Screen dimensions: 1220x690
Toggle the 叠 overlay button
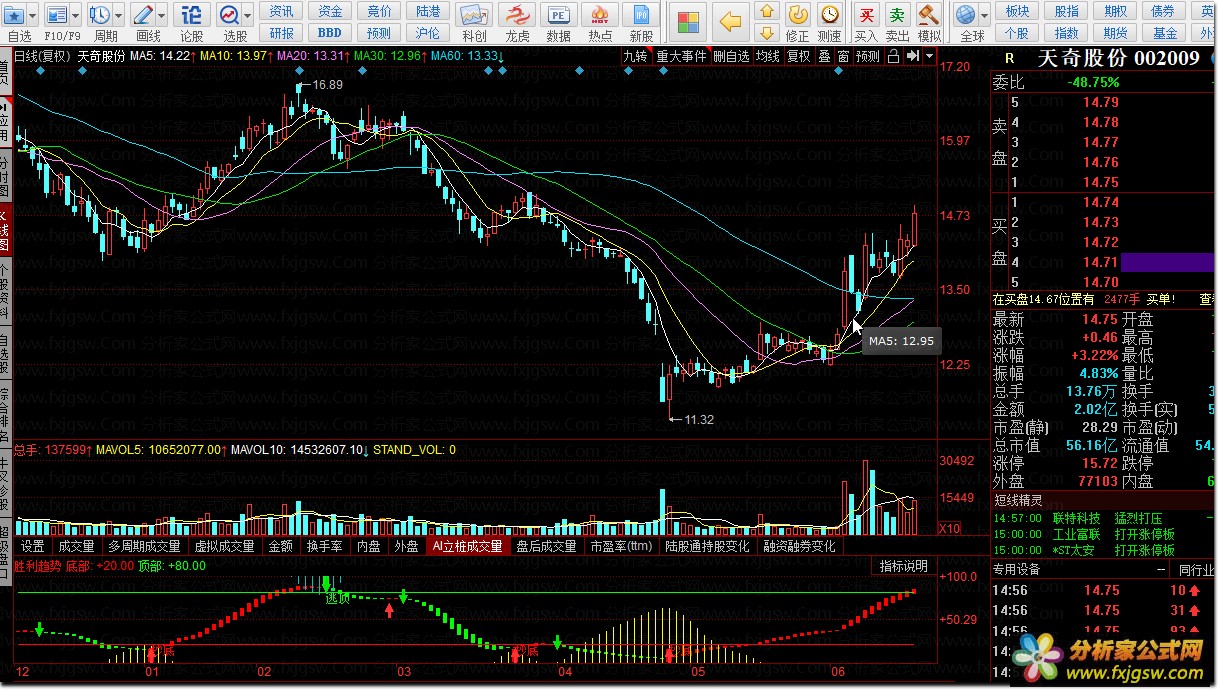click(x=824, y=57)
